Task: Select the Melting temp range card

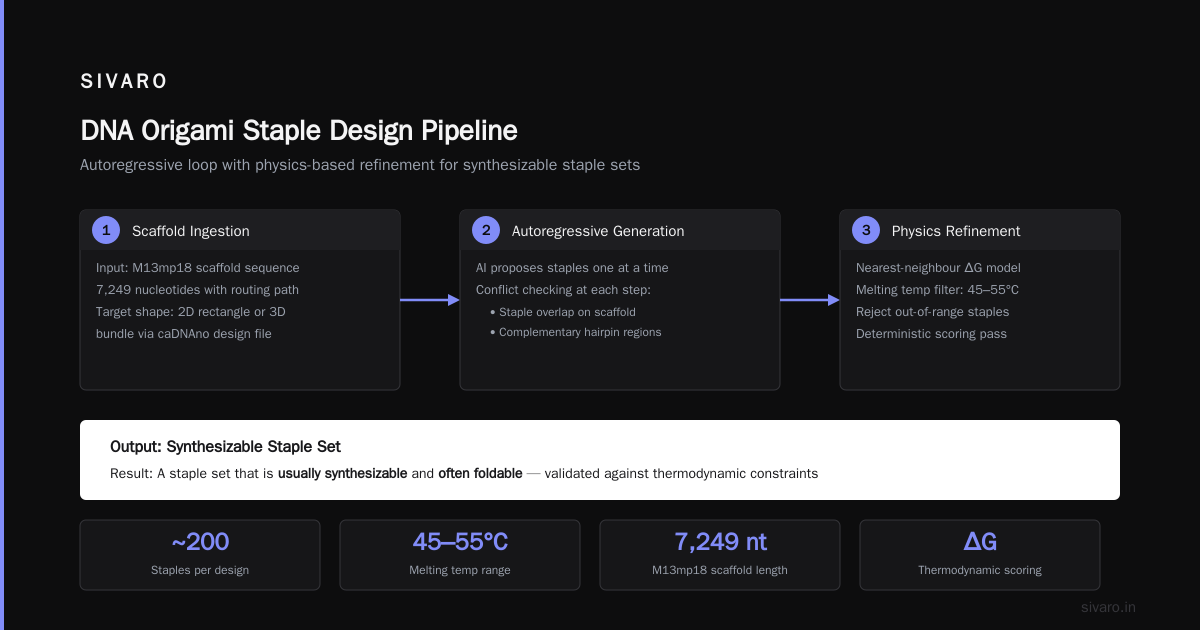Action: [460, 553]
